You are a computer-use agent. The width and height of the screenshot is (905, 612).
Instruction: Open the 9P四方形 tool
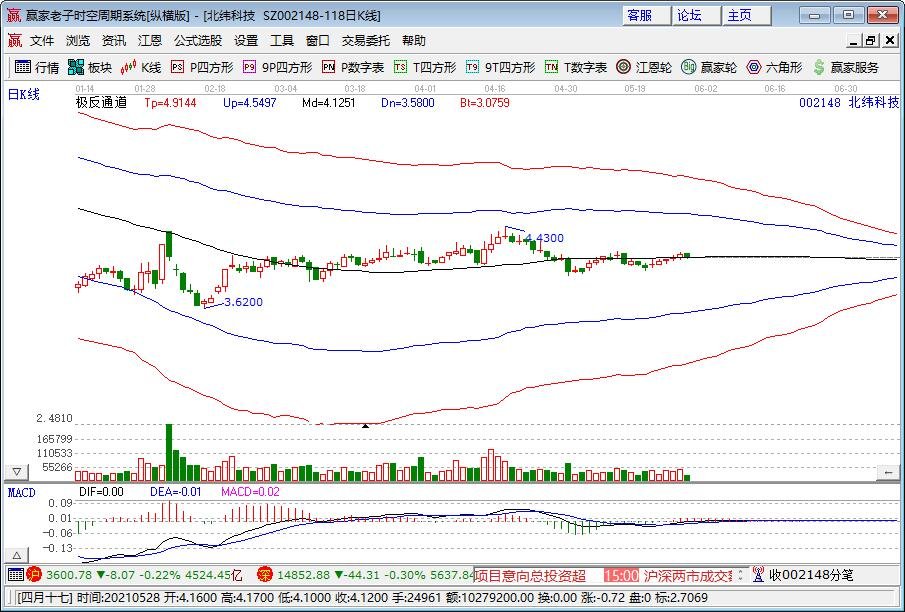[x=278, y=68]
